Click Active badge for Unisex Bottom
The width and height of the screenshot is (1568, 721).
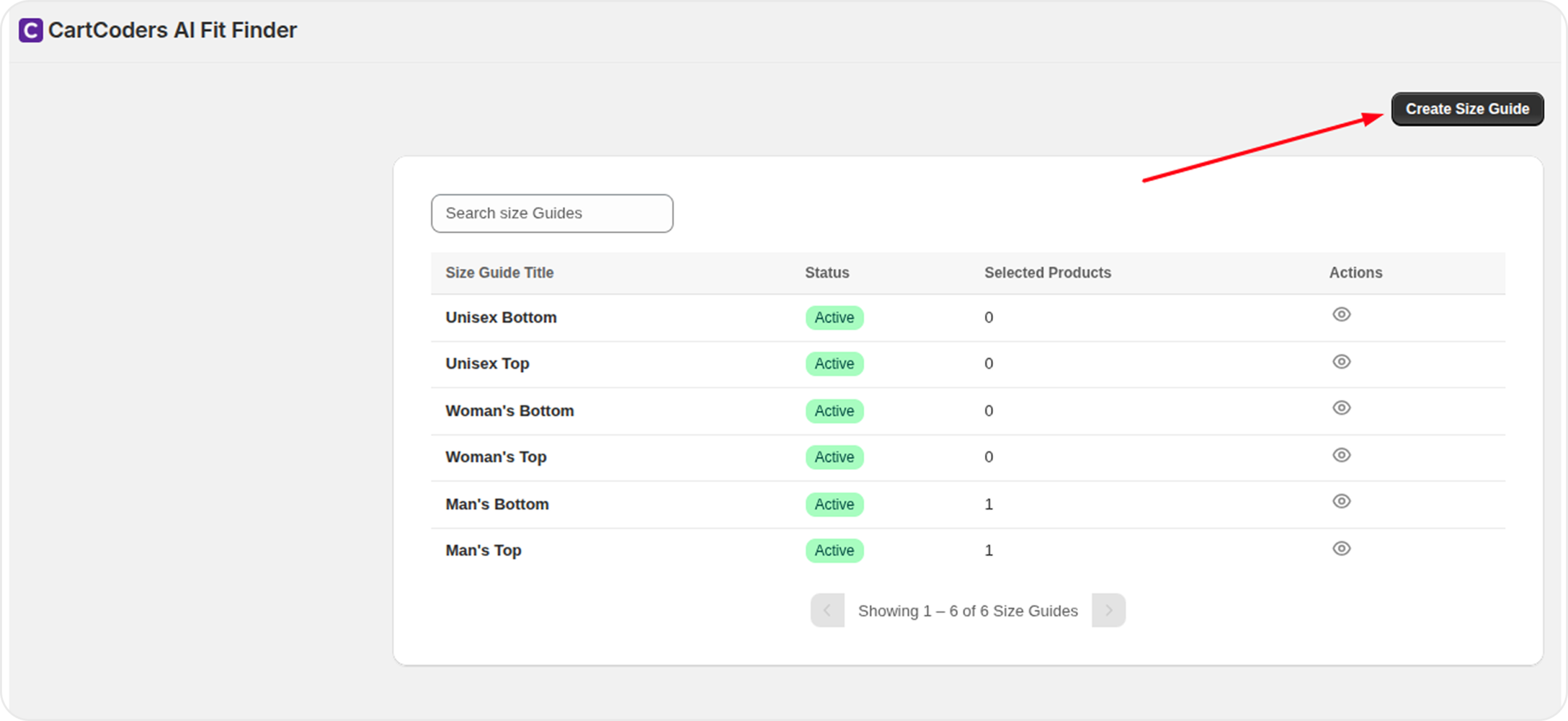(x=834, y=318)
